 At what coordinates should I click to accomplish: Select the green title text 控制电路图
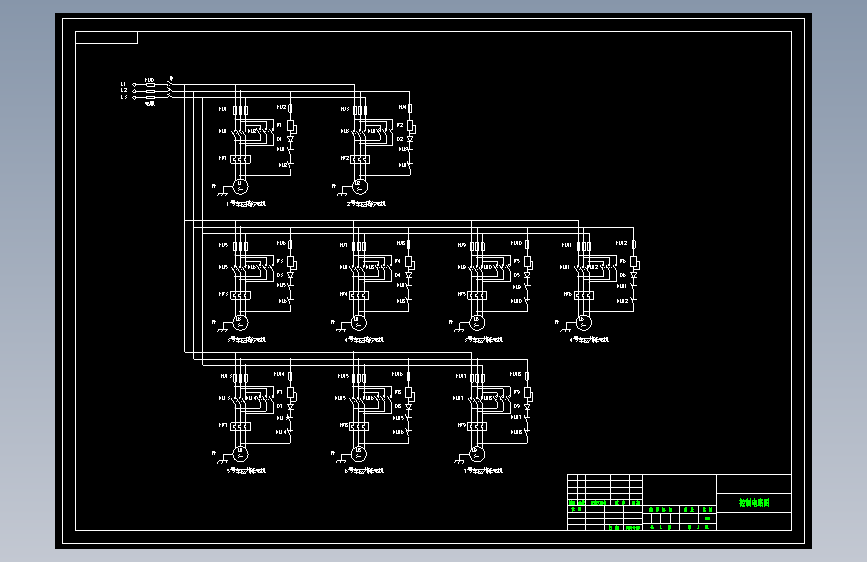[754, 503]
